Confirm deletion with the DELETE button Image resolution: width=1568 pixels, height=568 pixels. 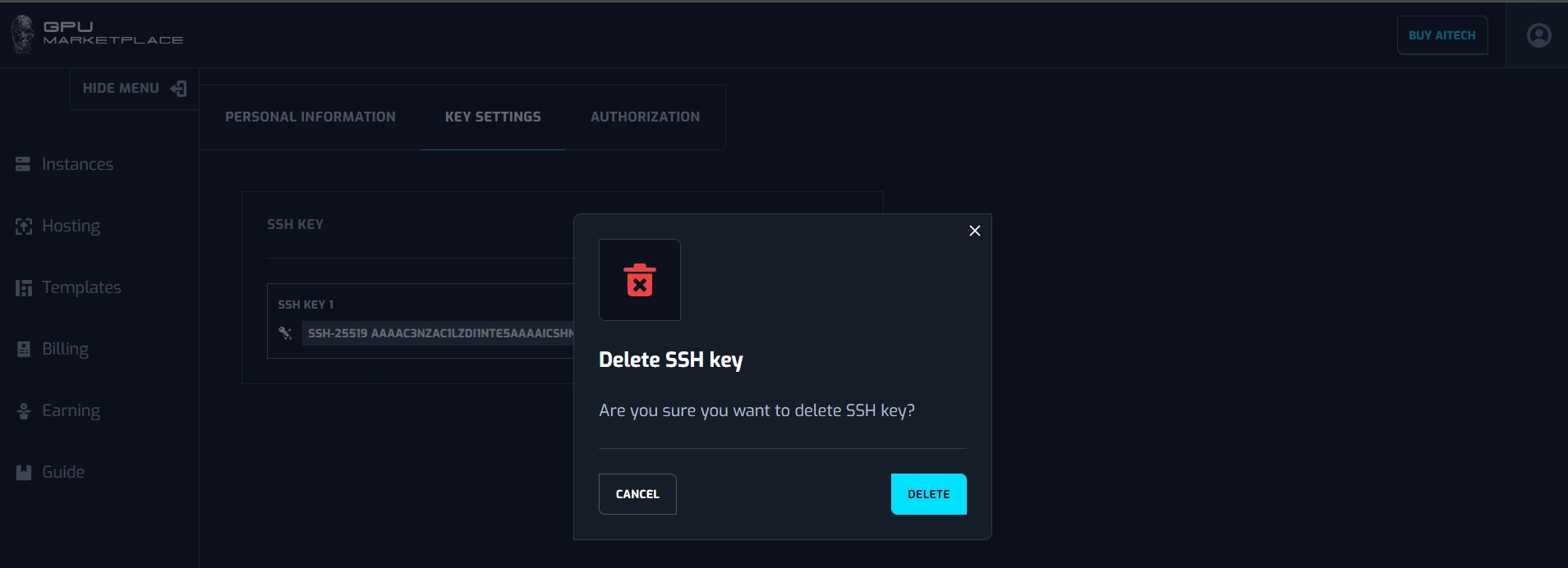[928, 494]
